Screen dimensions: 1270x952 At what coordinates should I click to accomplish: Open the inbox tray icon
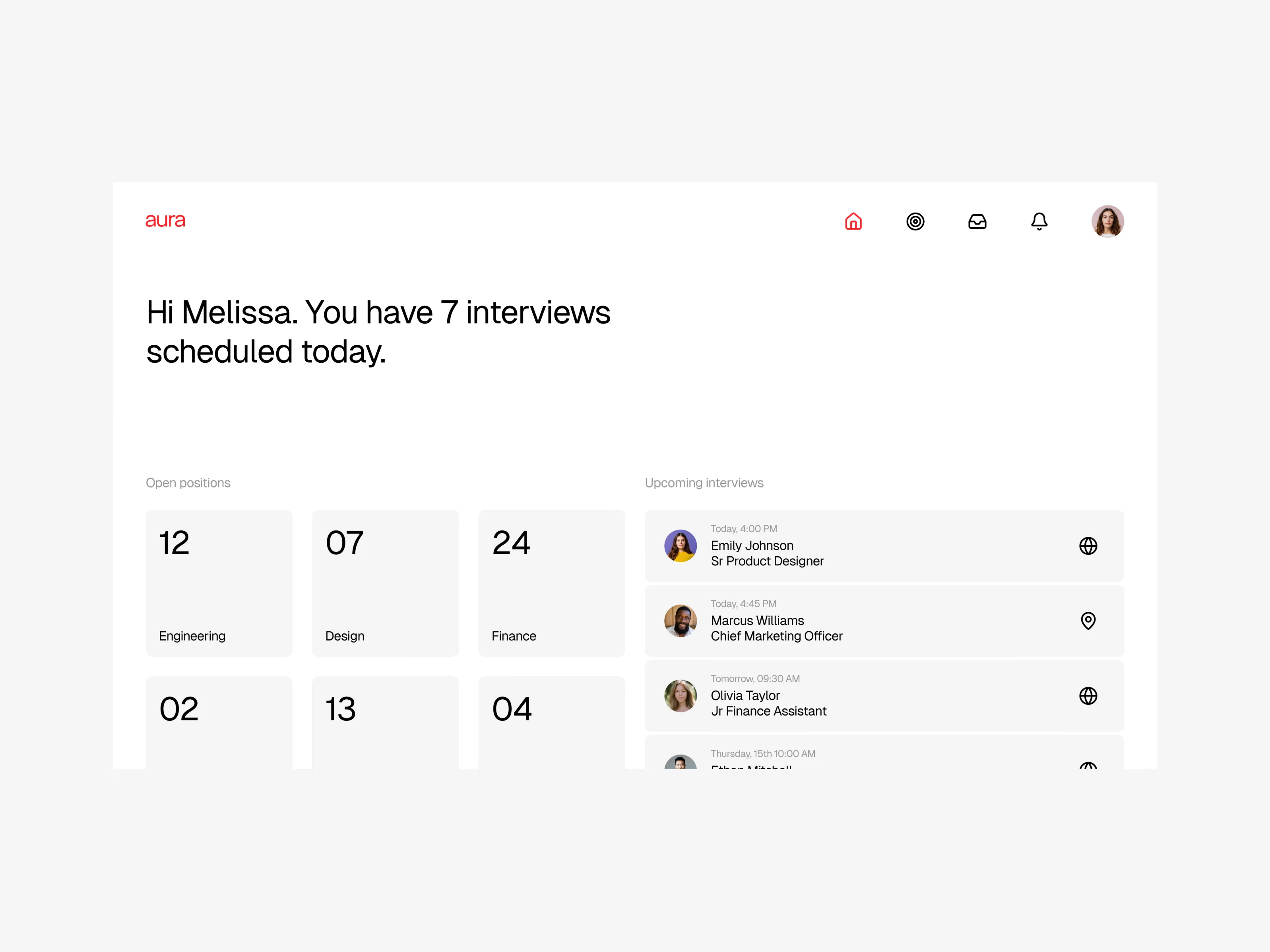point(977,221)
